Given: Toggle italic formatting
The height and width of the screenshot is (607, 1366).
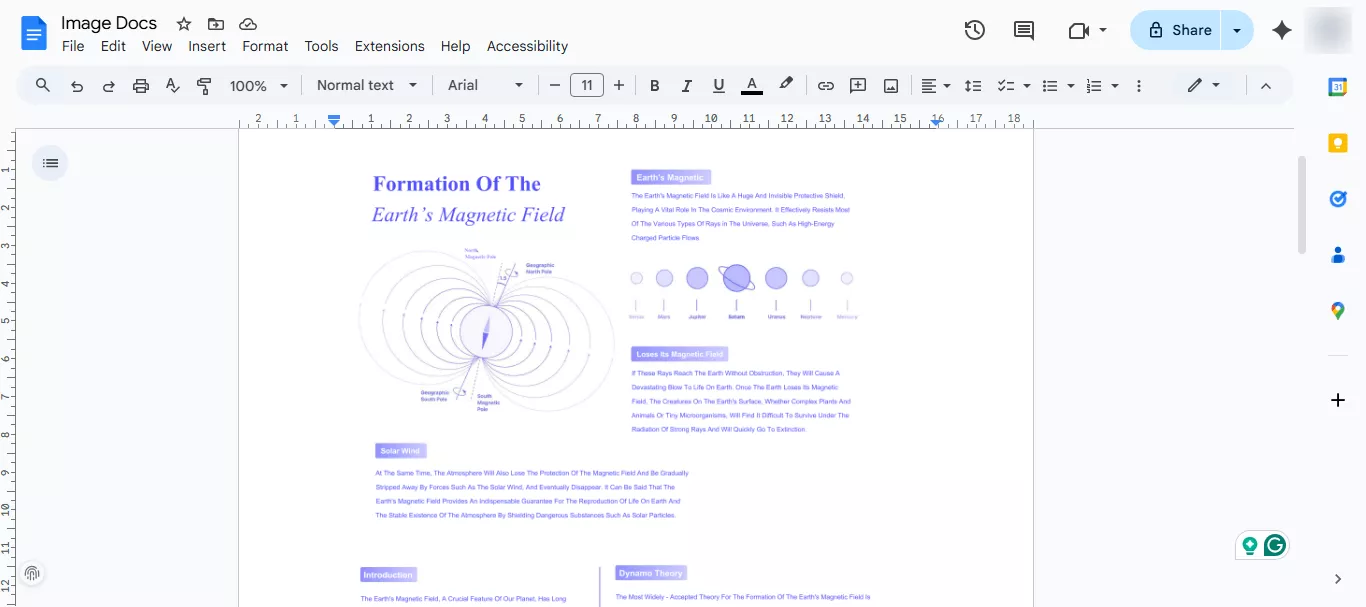Looking at the screenshot, I should pos(686,86).
